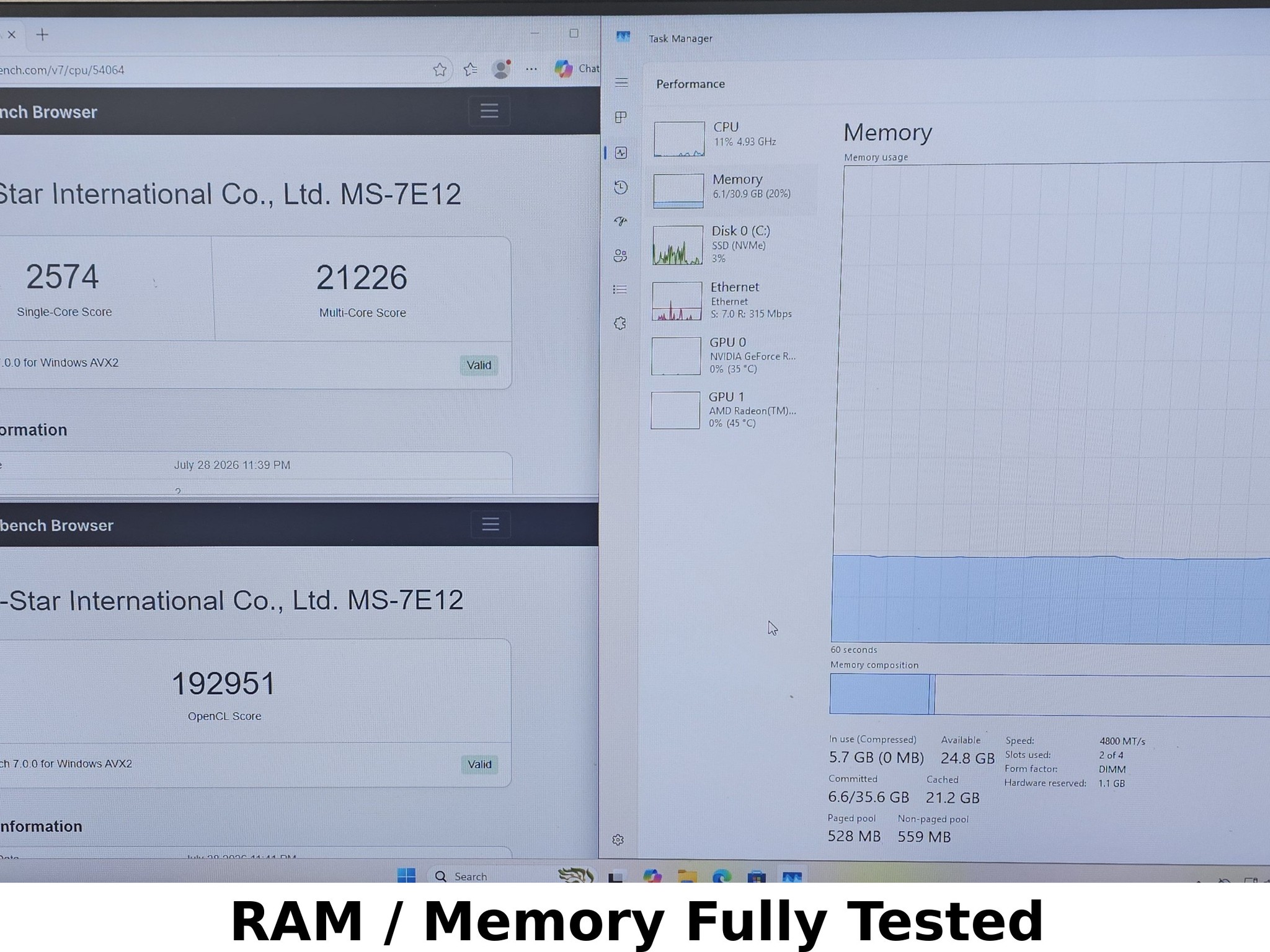Open App history in Task Manager sidebar
Image resolution: width=1270 pixels, height=952 pixels.
point(621,187)
